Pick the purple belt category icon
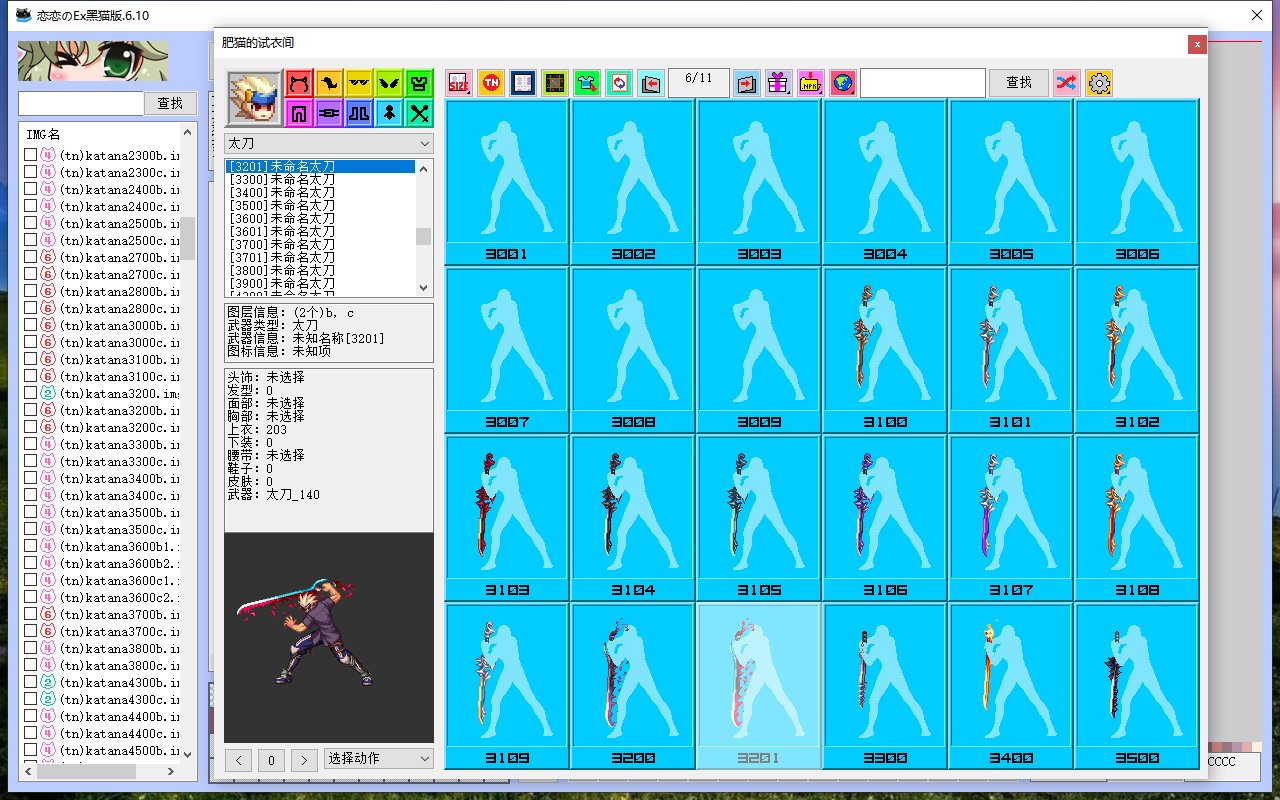Image resolution: width=1280 pixels, height=800 pixels. point(329,113)
